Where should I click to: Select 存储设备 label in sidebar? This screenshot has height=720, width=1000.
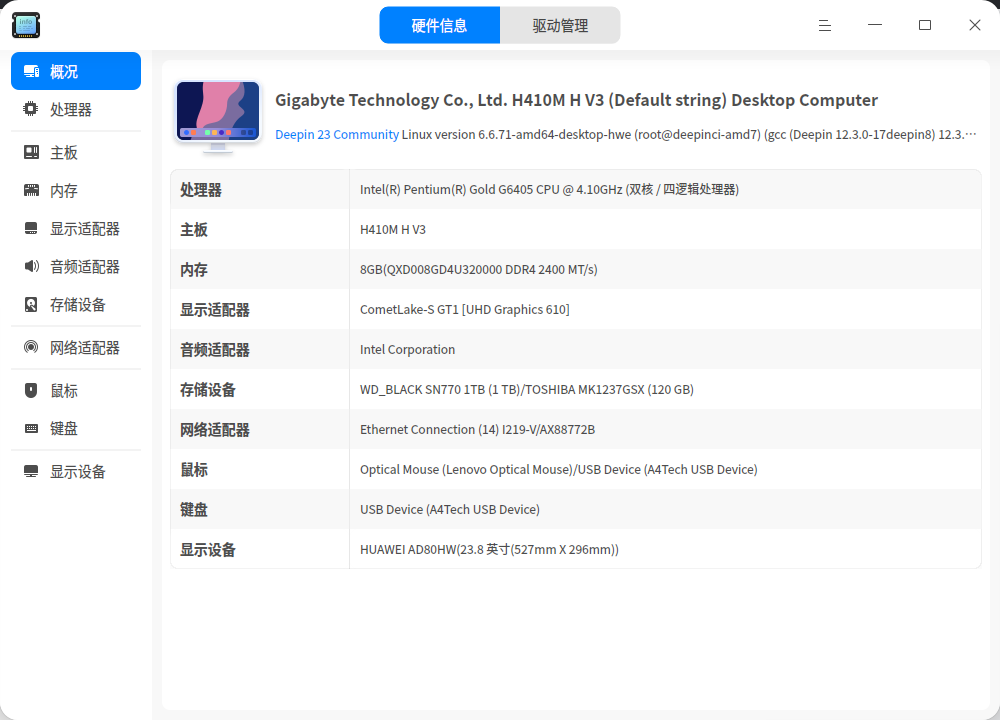click(x=78, y=305)
